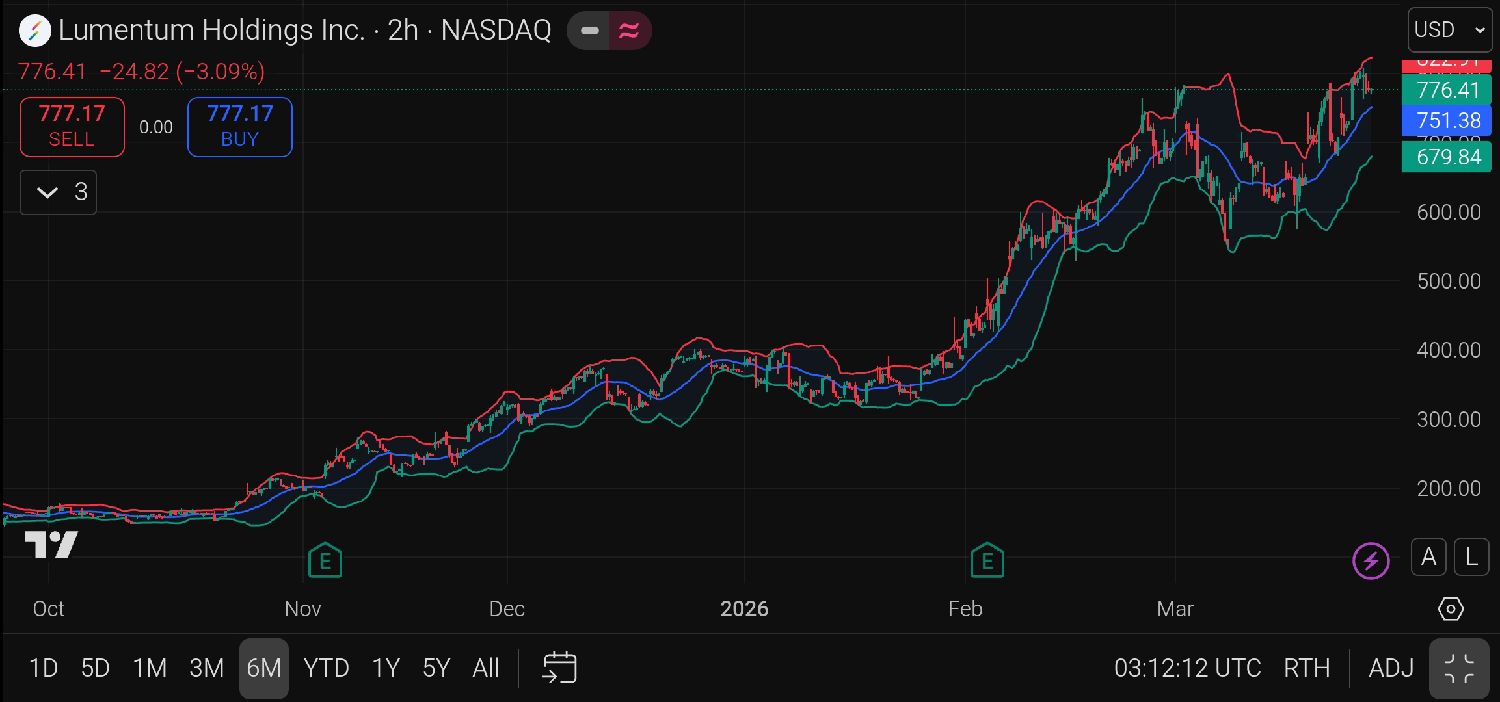Exit fullscreen using the collapse icon

[1459, 668]
